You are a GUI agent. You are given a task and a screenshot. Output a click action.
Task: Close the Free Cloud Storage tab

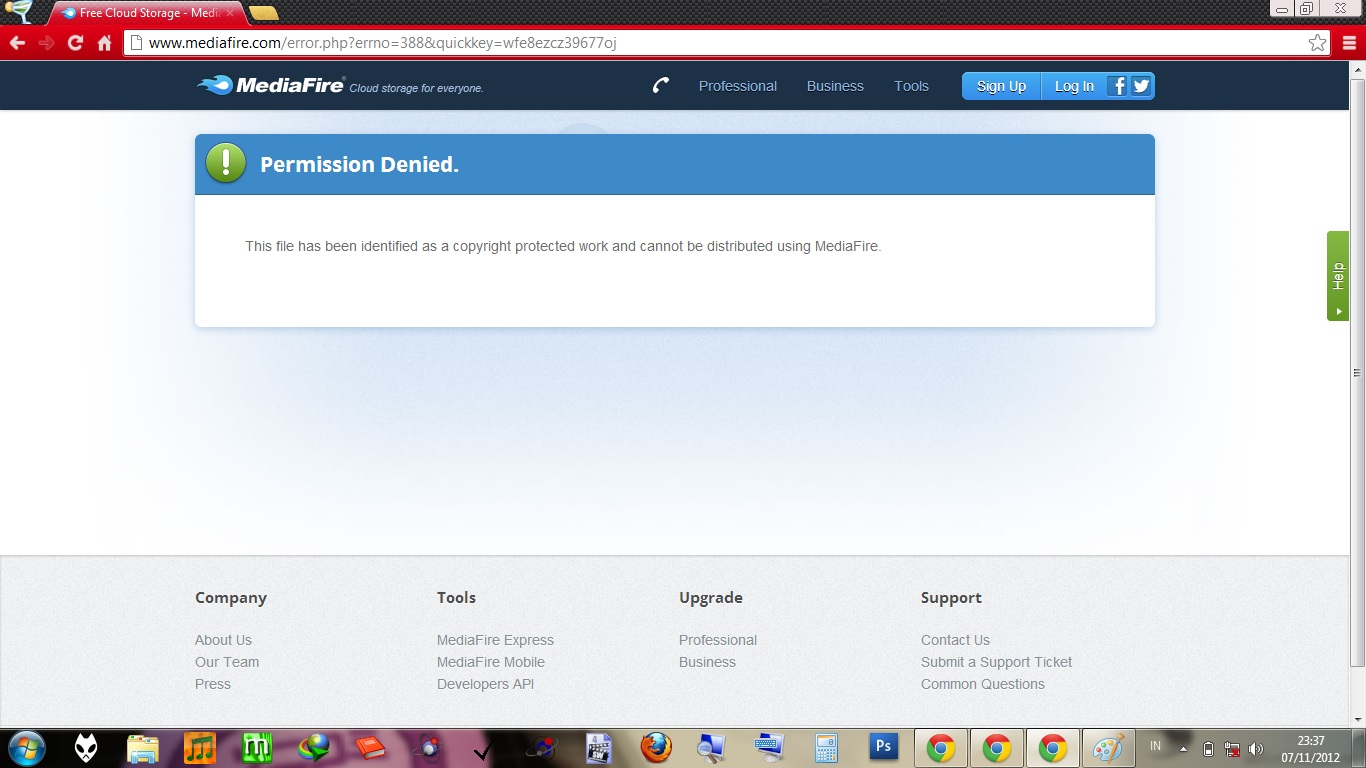(x=231, y=14)
